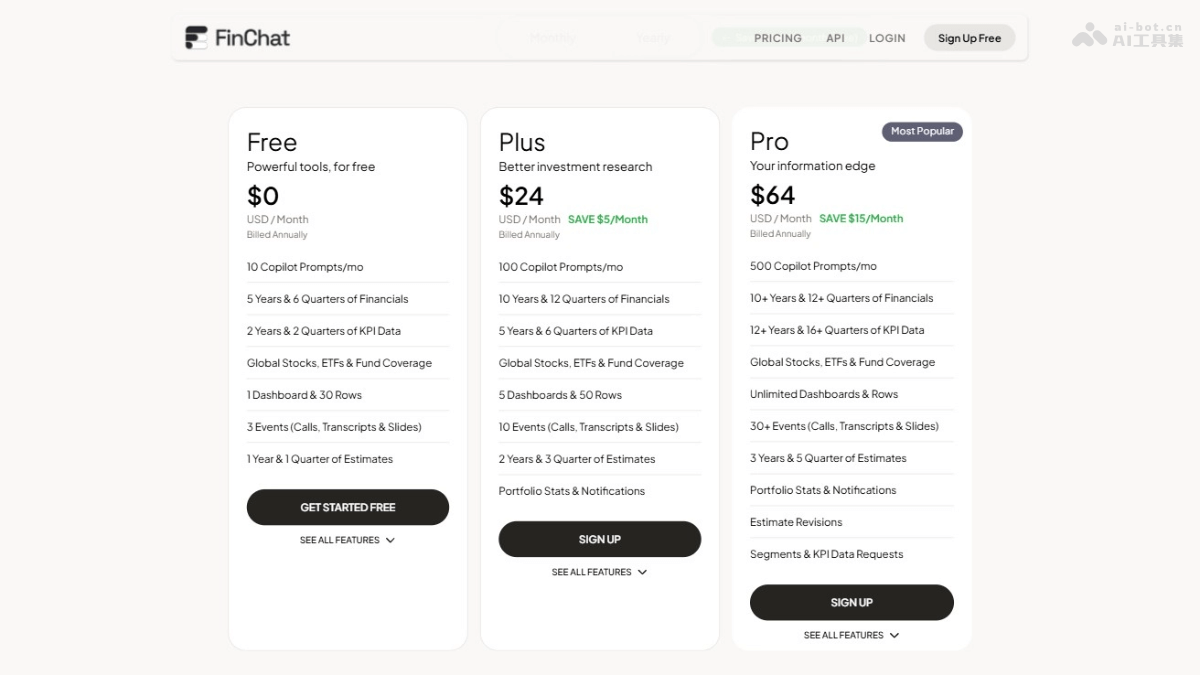This screenshot has height=675, width=1200.
Task: Click the Most Popular badge
Action: tap(922, 131)
